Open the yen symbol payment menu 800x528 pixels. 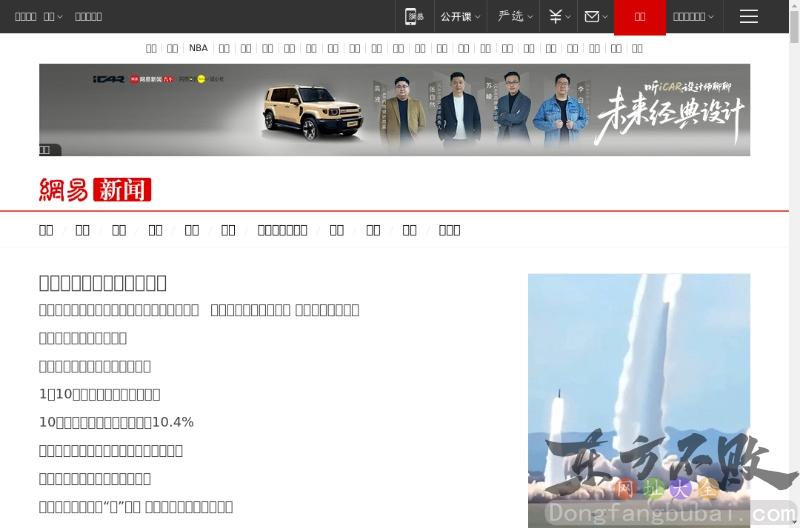click(559, 16)
